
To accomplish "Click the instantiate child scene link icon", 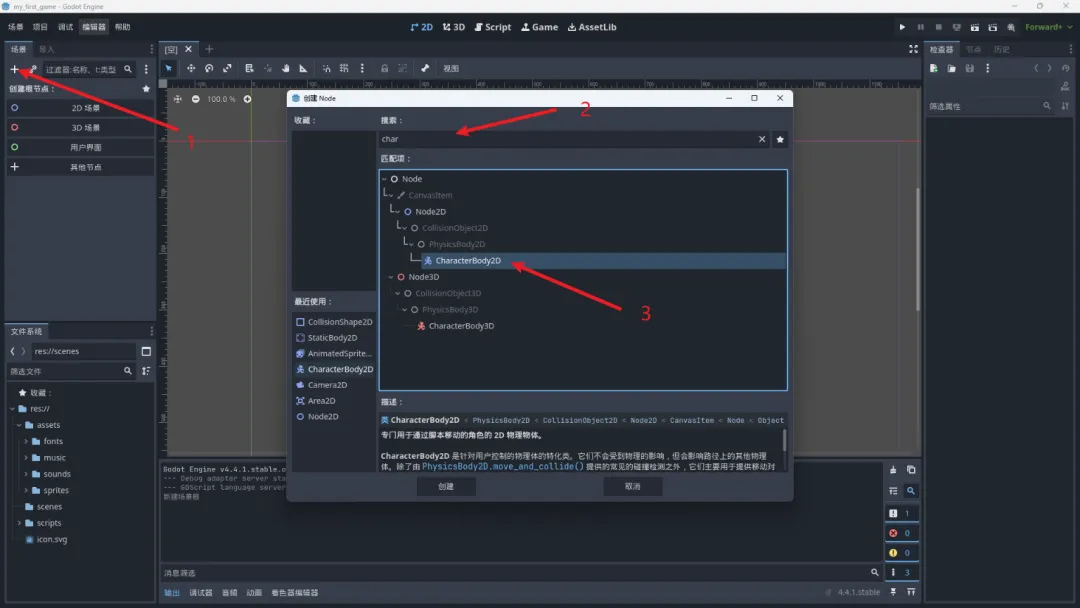I will click(x=32, y=69).
